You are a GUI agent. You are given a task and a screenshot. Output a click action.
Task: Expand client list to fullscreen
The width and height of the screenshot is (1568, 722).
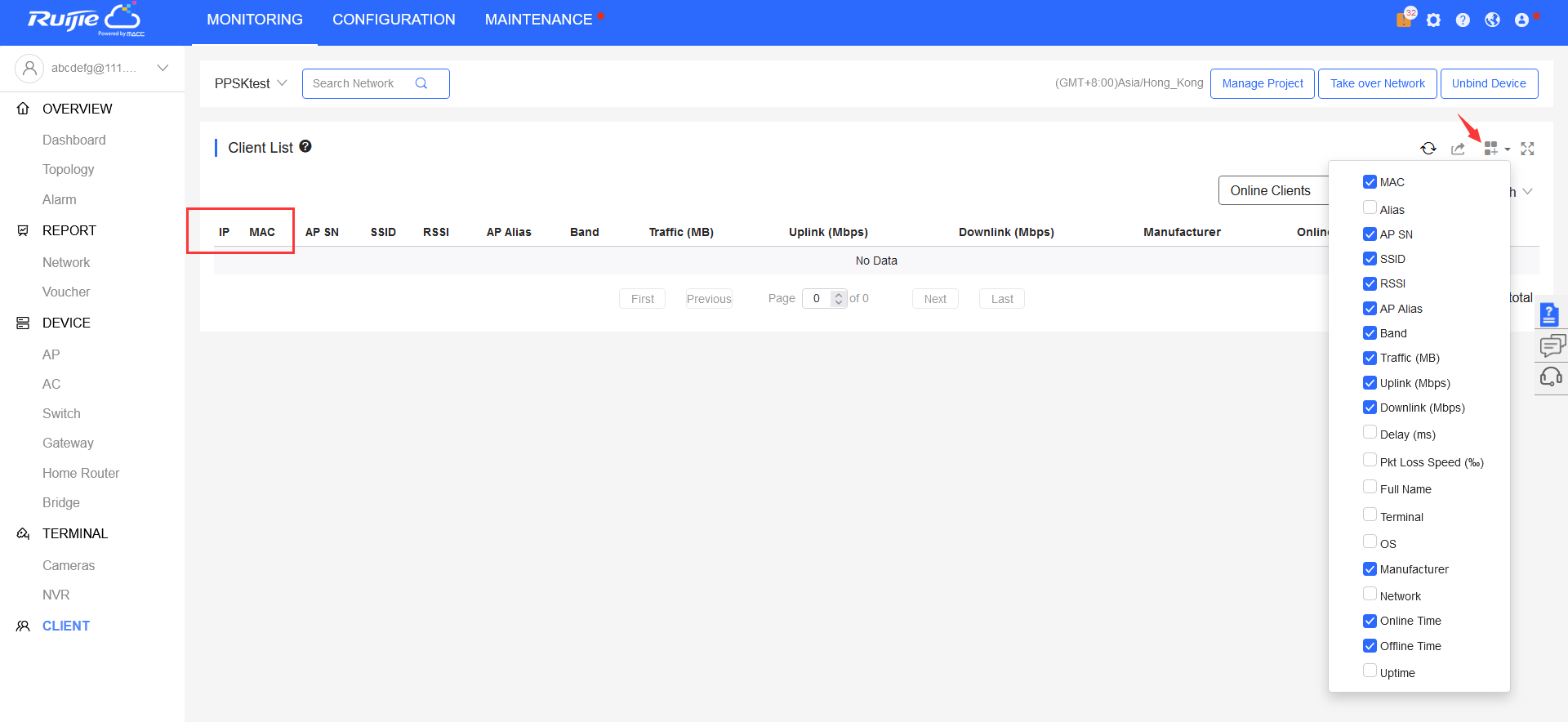(1527, 149)
